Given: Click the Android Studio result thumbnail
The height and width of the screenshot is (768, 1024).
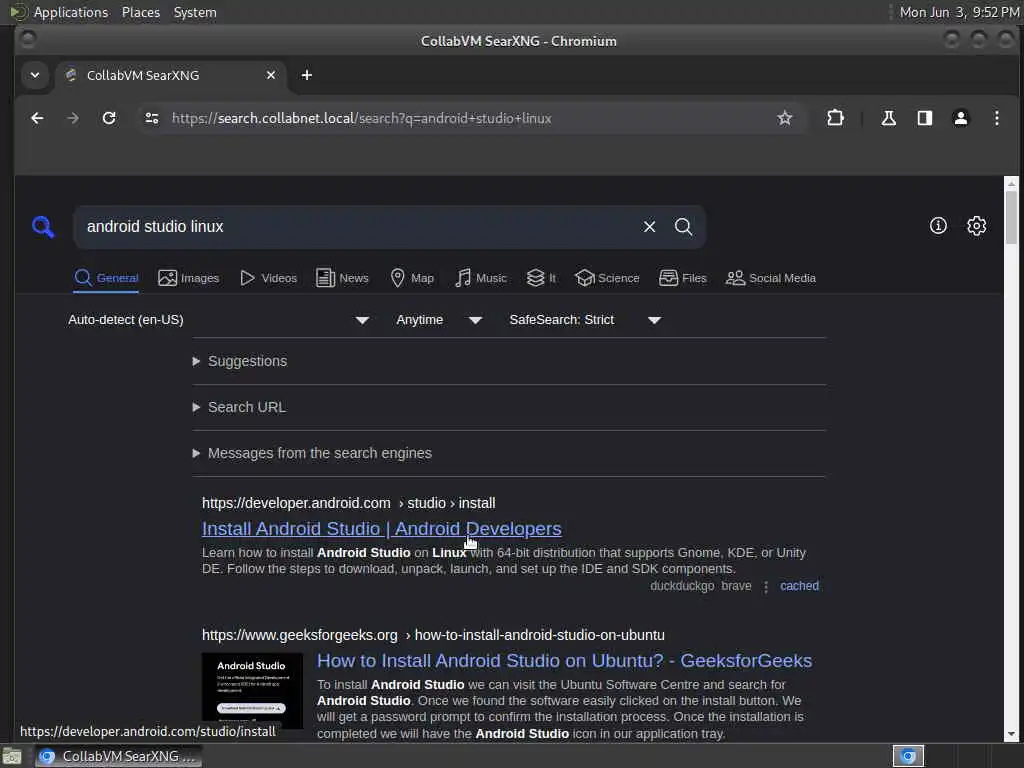Looking at the screenshot, I should [252, 691].
